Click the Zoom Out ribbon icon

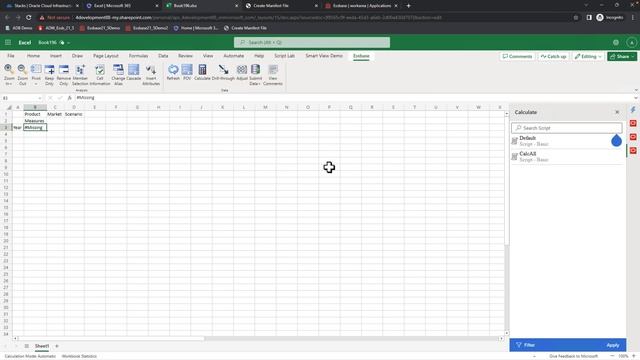(x=22, y=74)
